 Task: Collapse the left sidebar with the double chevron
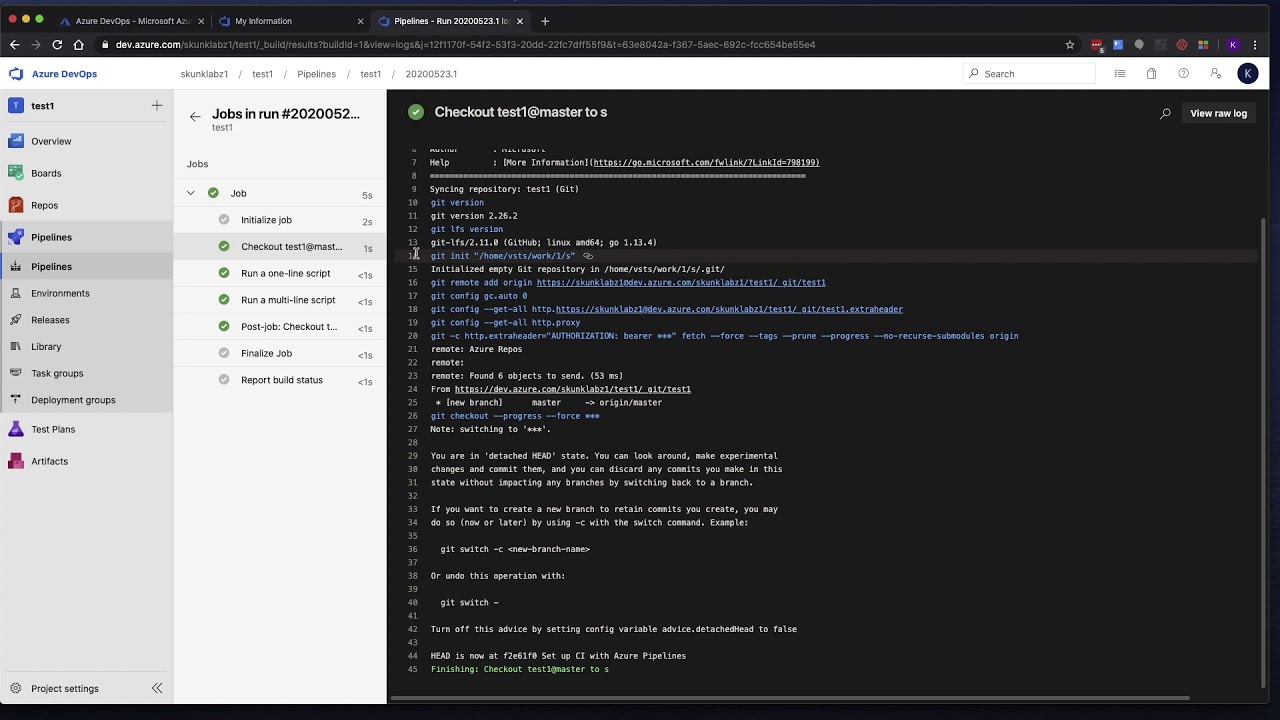pos(157,688)
